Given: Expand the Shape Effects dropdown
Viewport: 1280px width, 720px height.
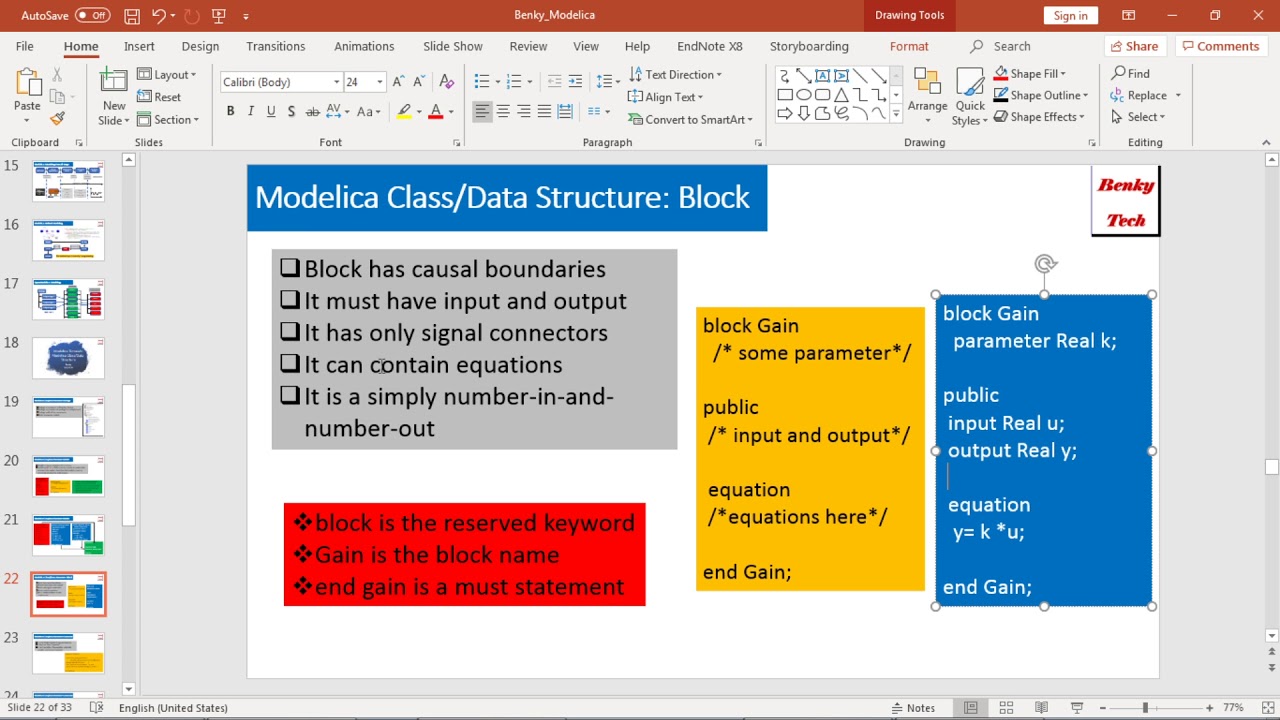Looking at the screenshot, I should click(x=1039, y=117).
